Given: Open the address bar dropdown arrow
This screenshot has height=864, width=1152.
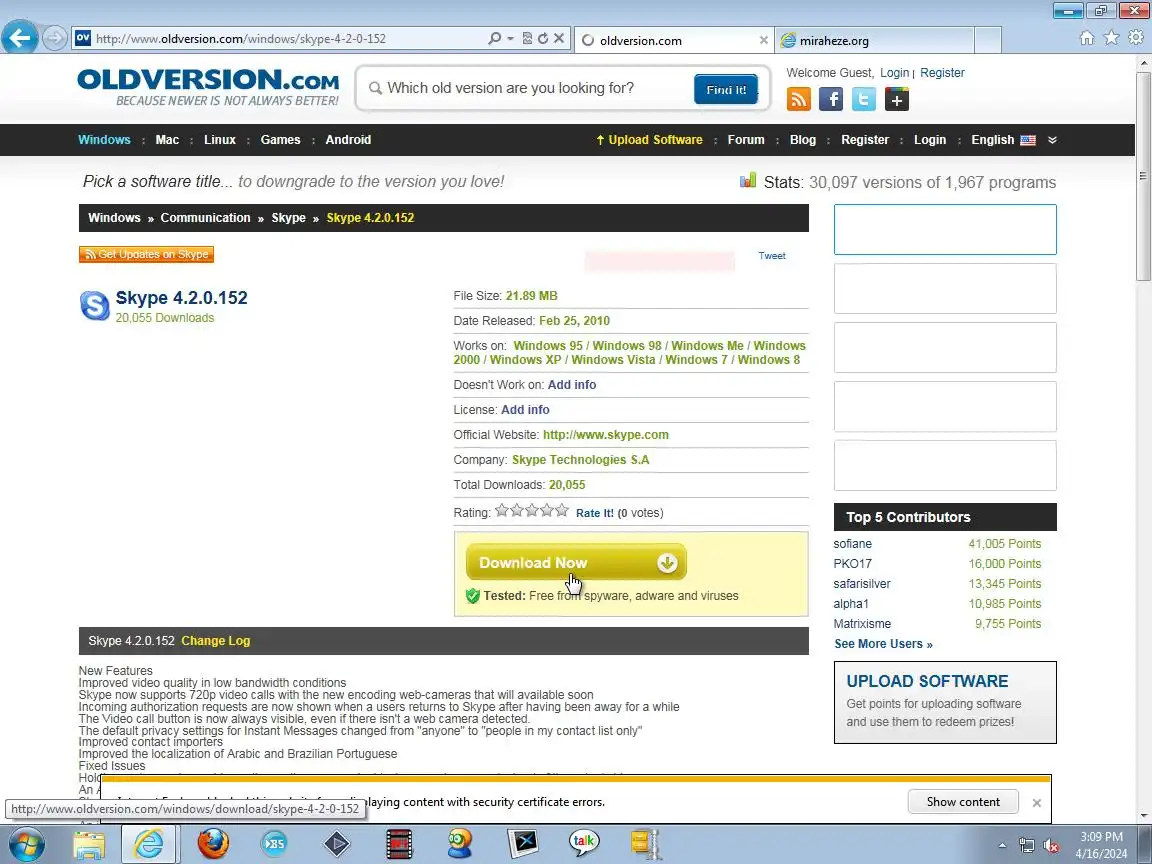Looking at the screenshot, I should click(510, 38).
